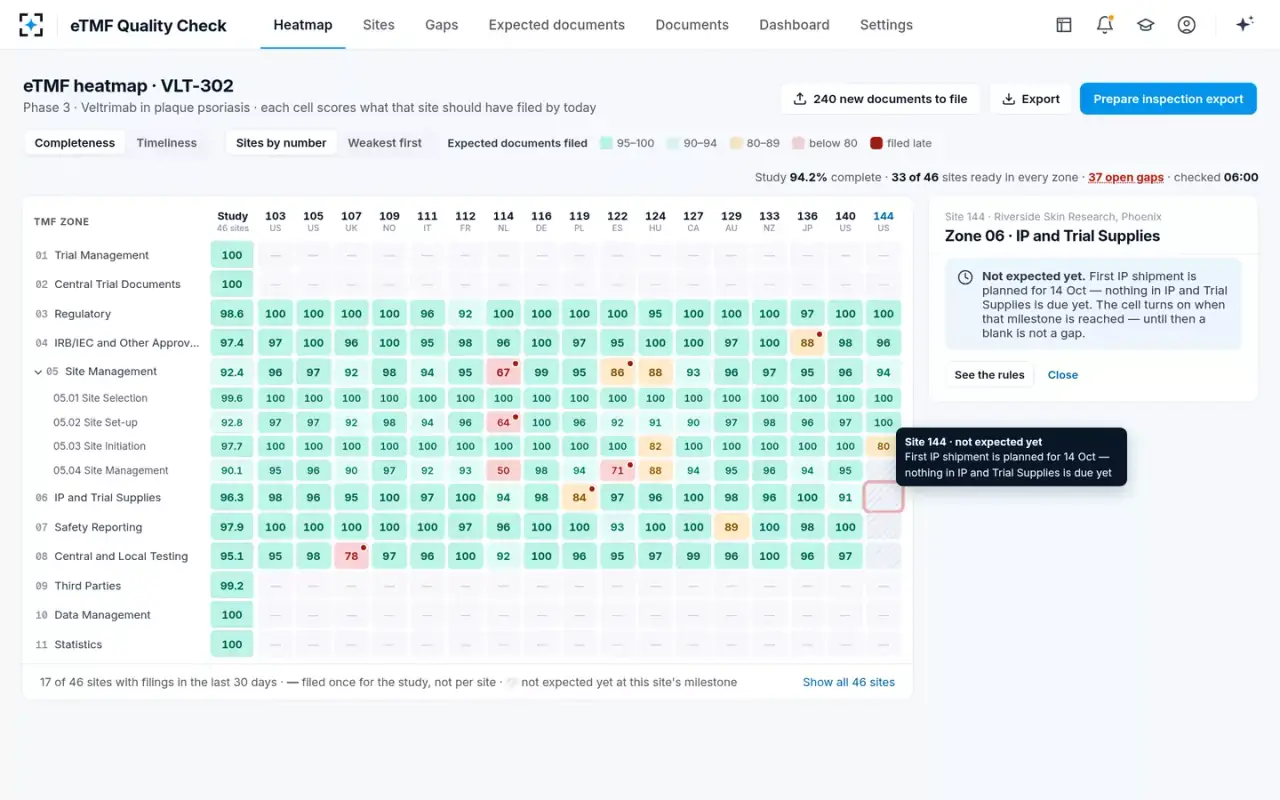1280x800 pixels.
Task: Click See the rules button
Action: [989, 375]
